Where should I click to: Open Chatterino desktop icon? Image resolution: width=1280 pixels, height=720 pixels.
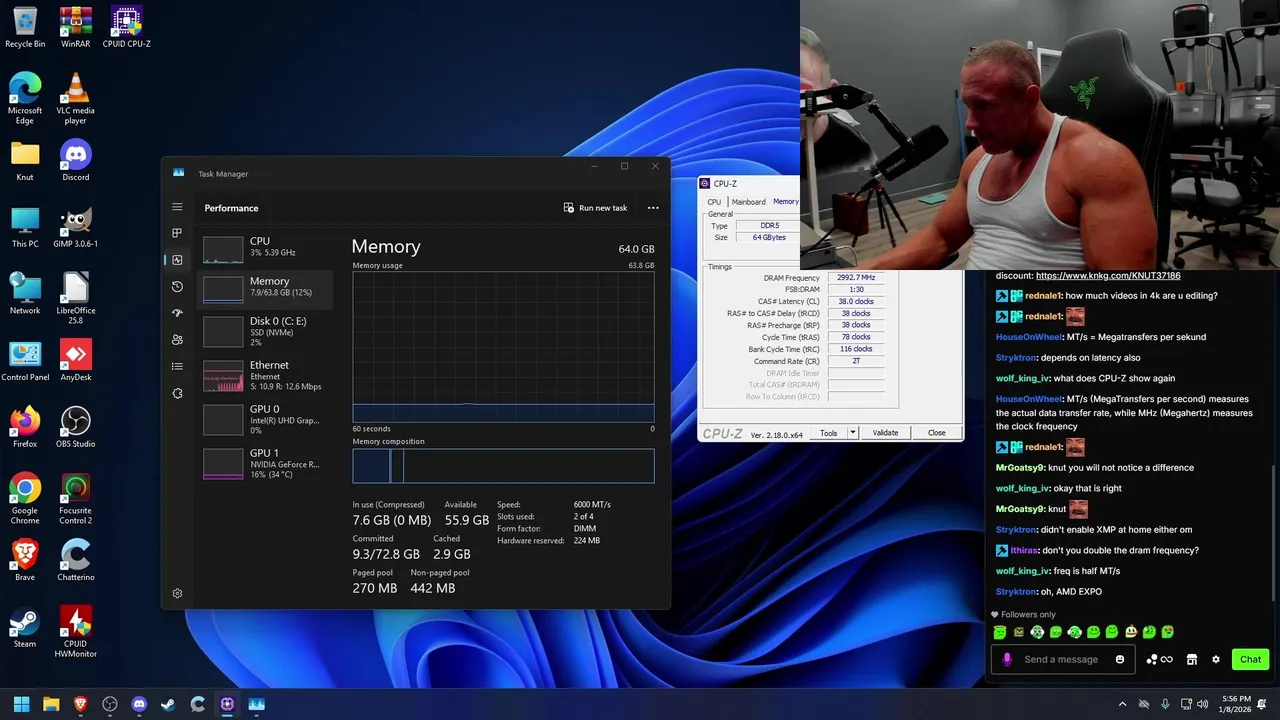pyautogui.click(x=75, y=560)
